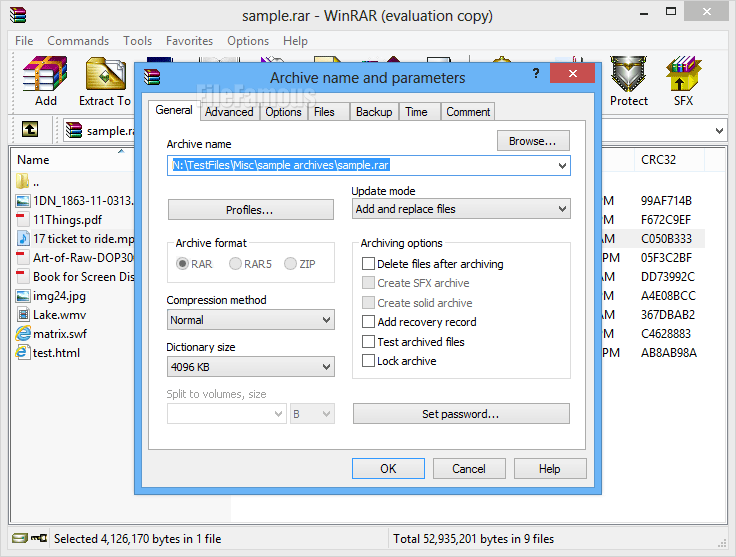The image size is (736, 557).
Task: Open the volume size unit B dropdown
Action: (312, 414)
